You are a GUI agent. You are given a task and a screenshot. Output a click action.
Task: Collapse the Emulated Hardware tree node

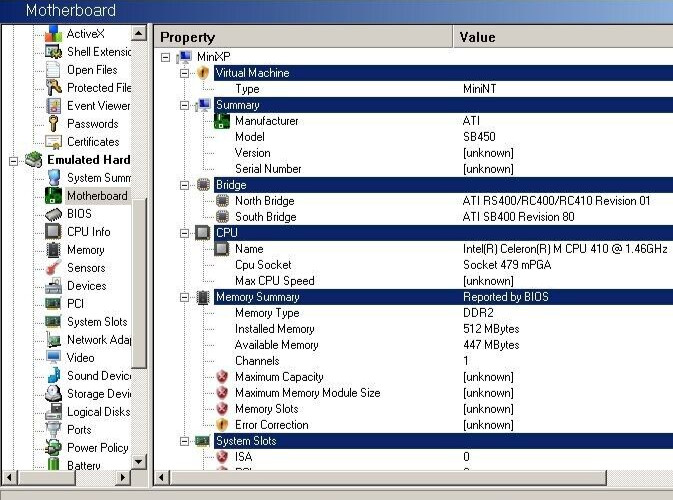(13, 161)
